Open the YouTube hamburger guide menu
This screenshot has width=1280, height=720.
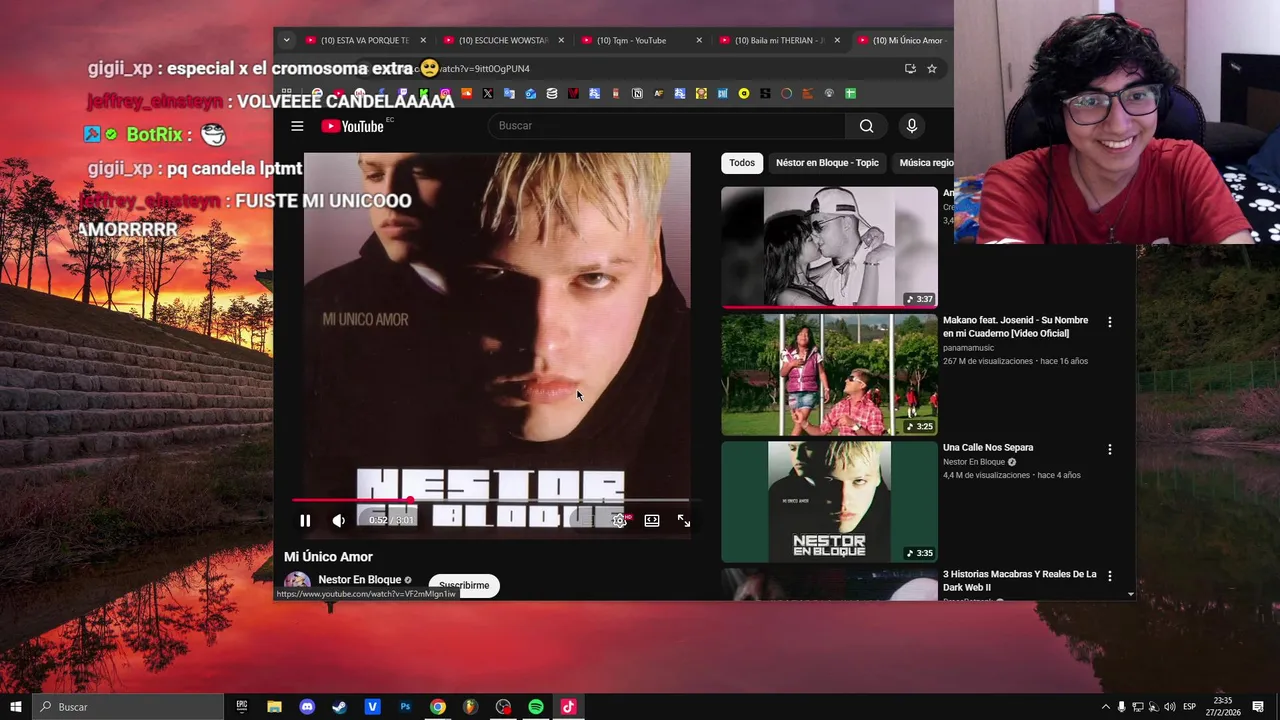(x=297, y=126)
